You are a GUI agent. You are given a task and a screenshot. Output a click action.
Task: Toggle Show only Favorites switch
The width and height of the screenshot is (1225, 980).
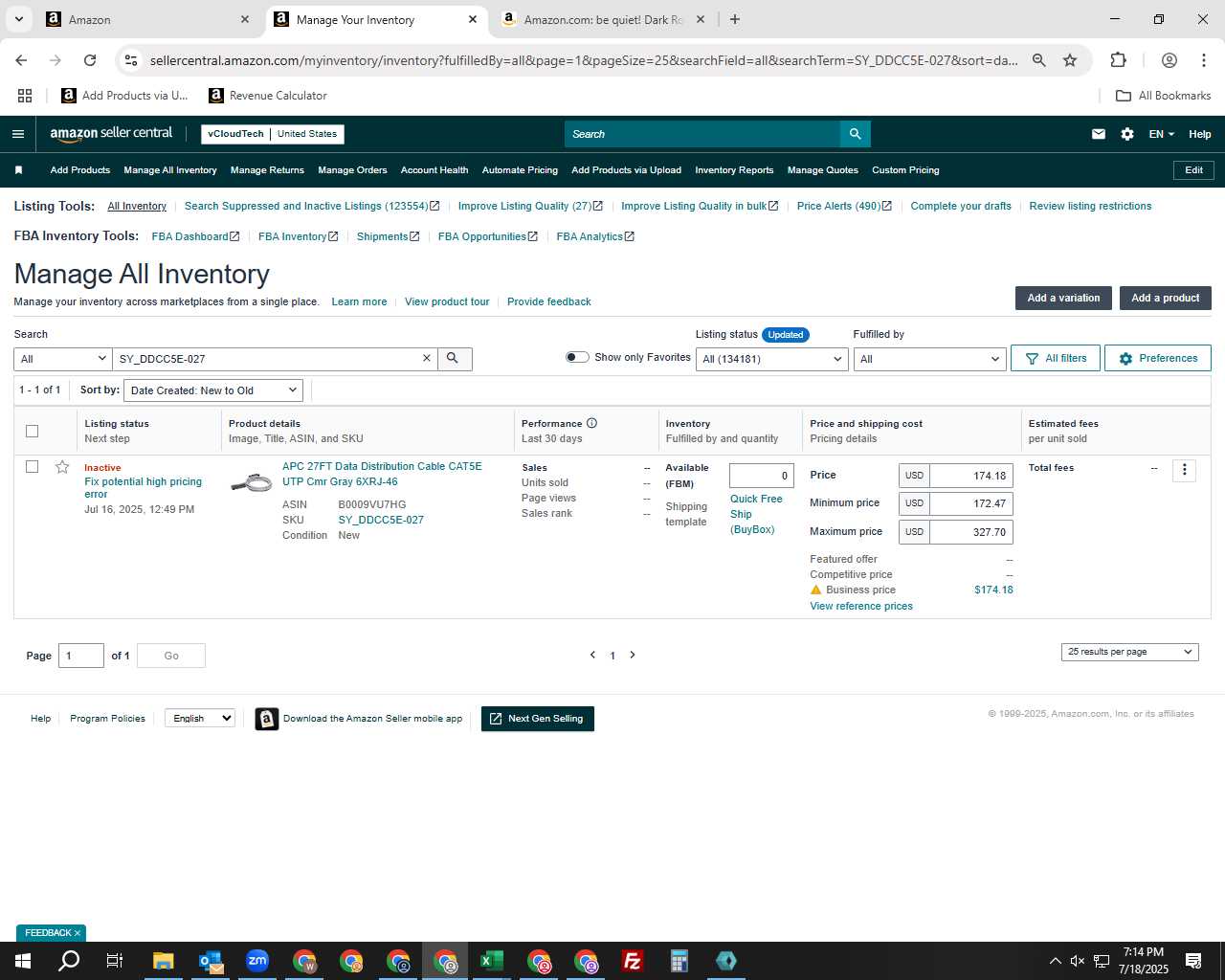click(x=577, y=357)
